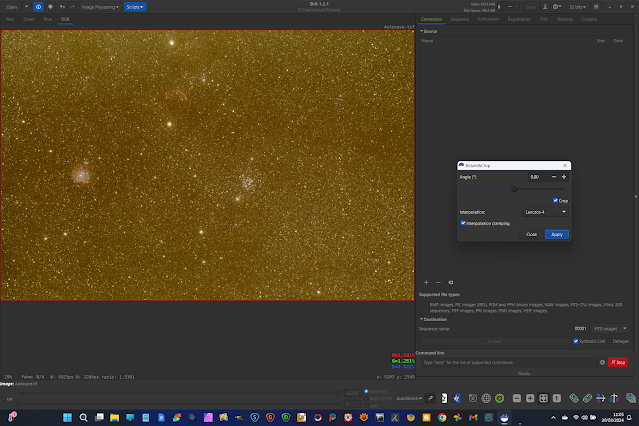The width and height of the screenshot is (639, 426).
Task: Click the redo arrow icon
Action: 74,6
